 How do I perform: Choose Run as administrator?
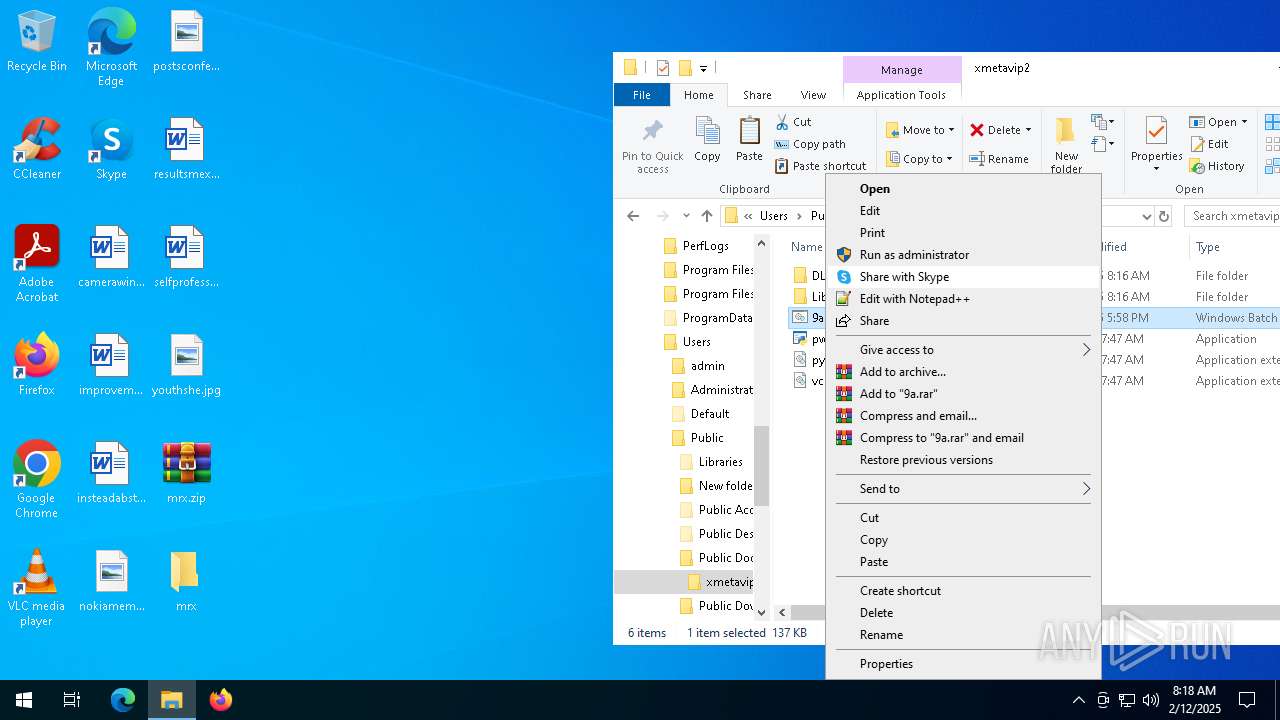point(964,255)
